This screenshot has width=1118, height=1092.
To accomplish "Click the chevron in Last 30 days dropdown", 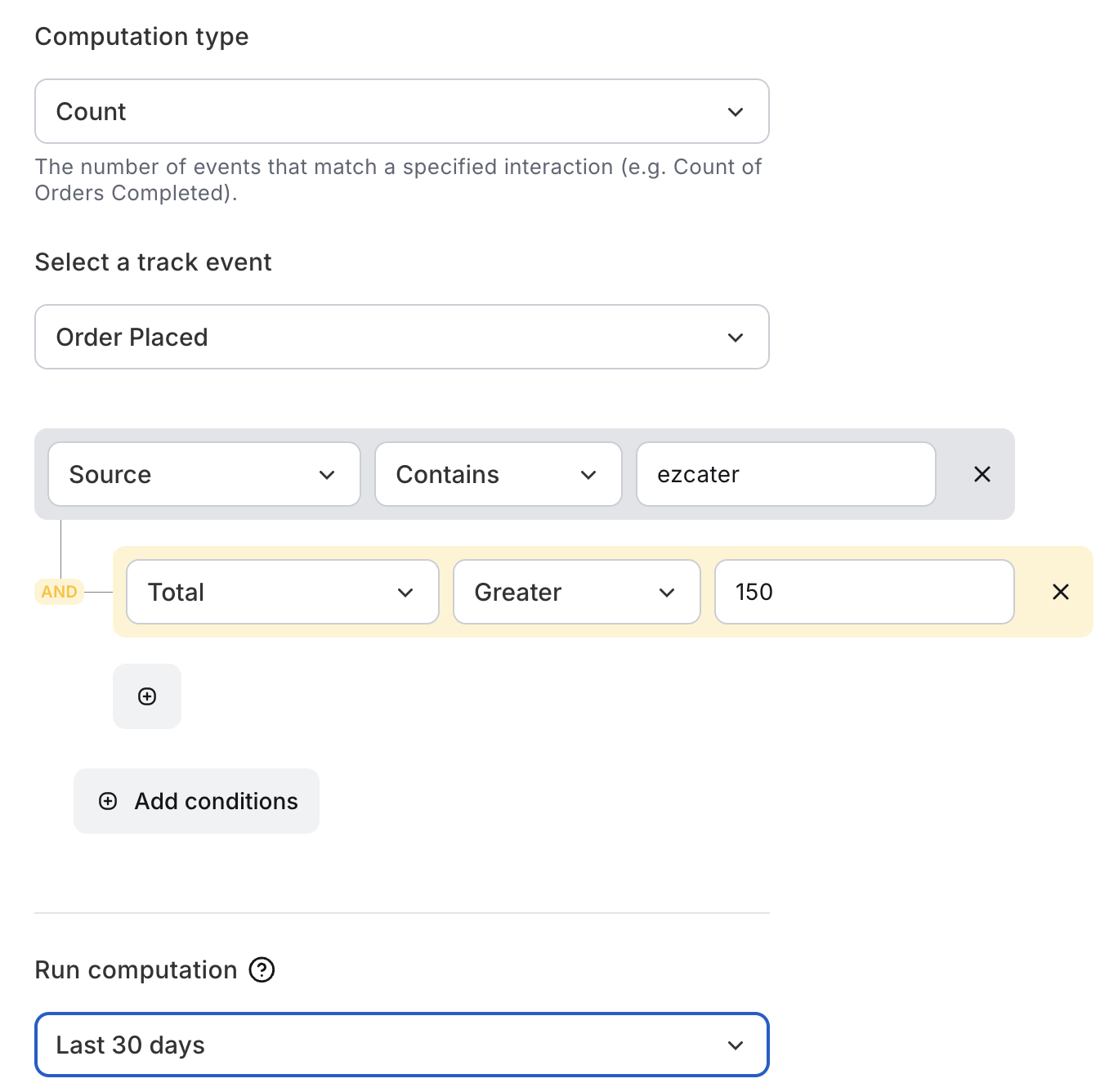I will pyautogui.click(x=736, y=1045).
